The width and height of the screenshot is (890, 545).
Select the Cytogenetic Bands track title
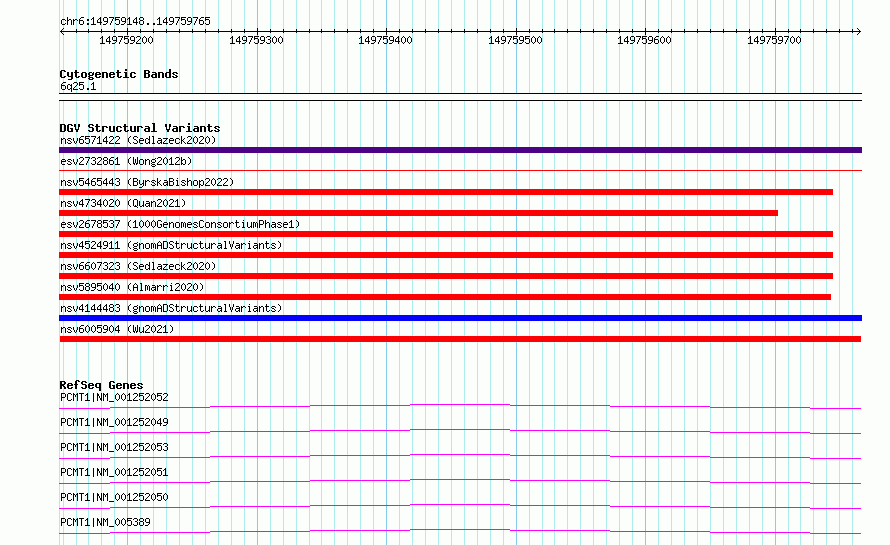pos(119,74)
